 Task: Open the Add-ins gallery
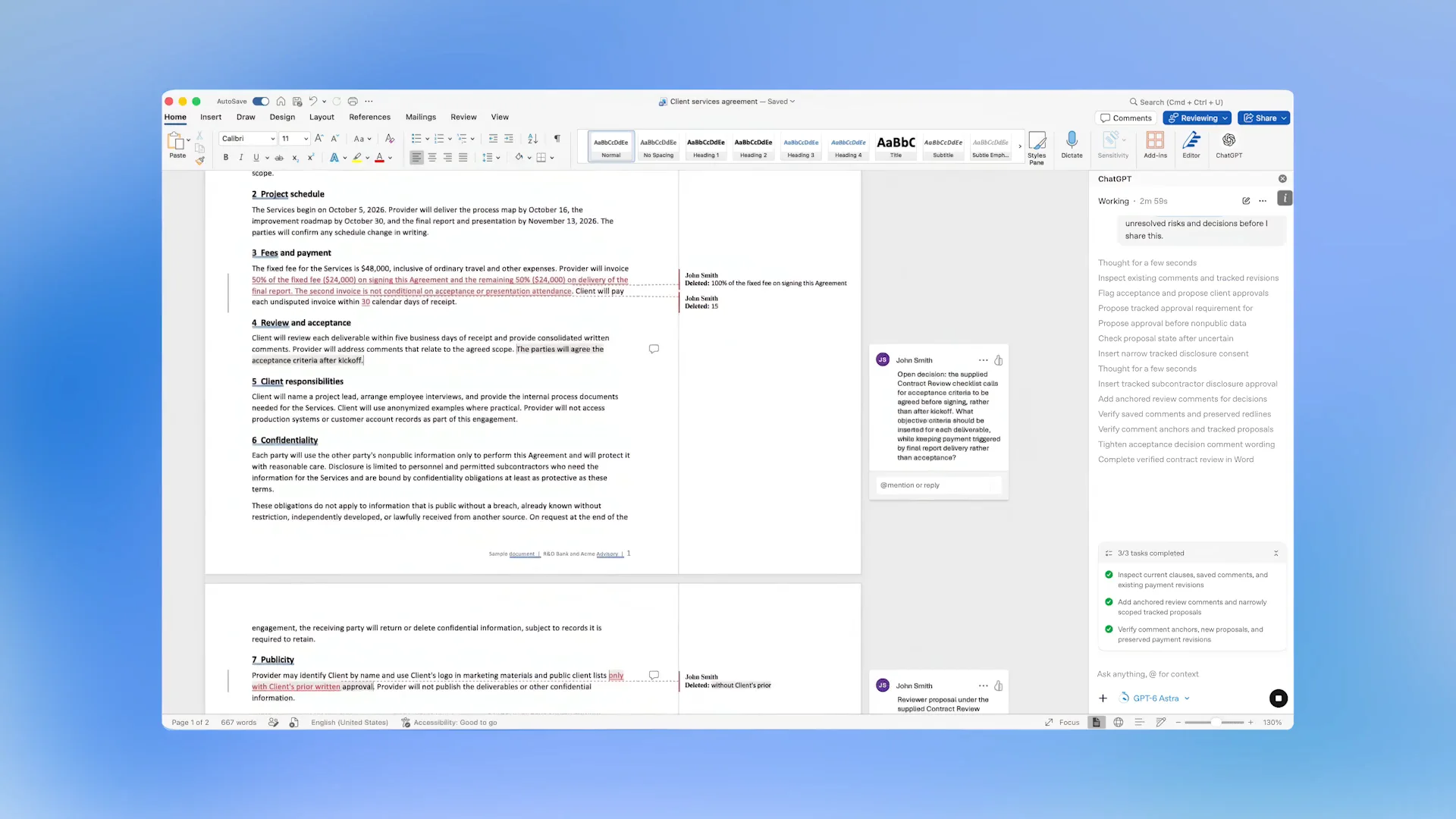point(1155,145)
